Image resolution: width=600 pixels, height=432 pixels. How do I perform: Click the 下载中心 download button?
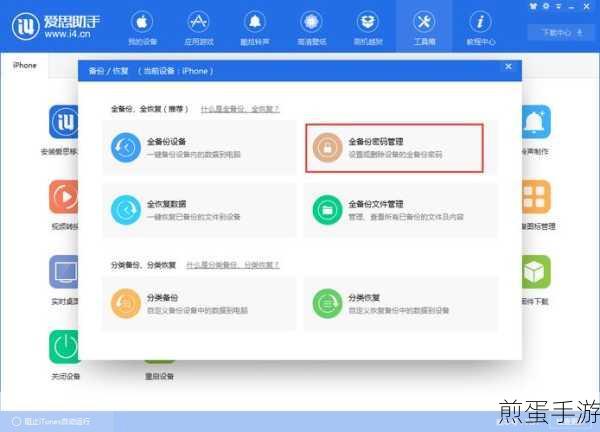[x=562, y=33]
